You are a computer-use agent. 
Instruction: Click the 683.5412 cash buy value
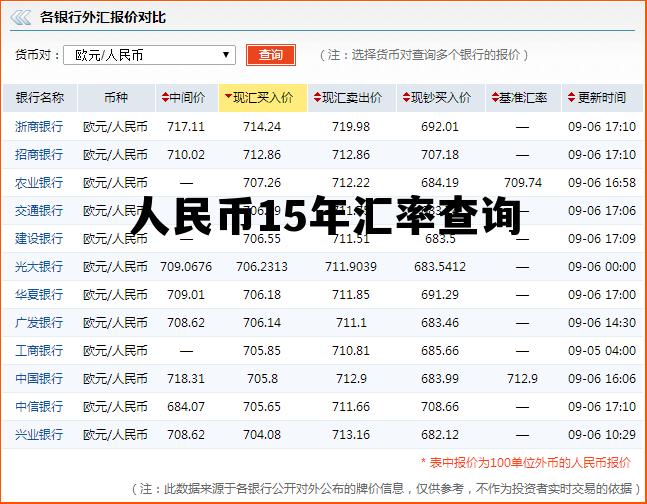tap(440, 267)
